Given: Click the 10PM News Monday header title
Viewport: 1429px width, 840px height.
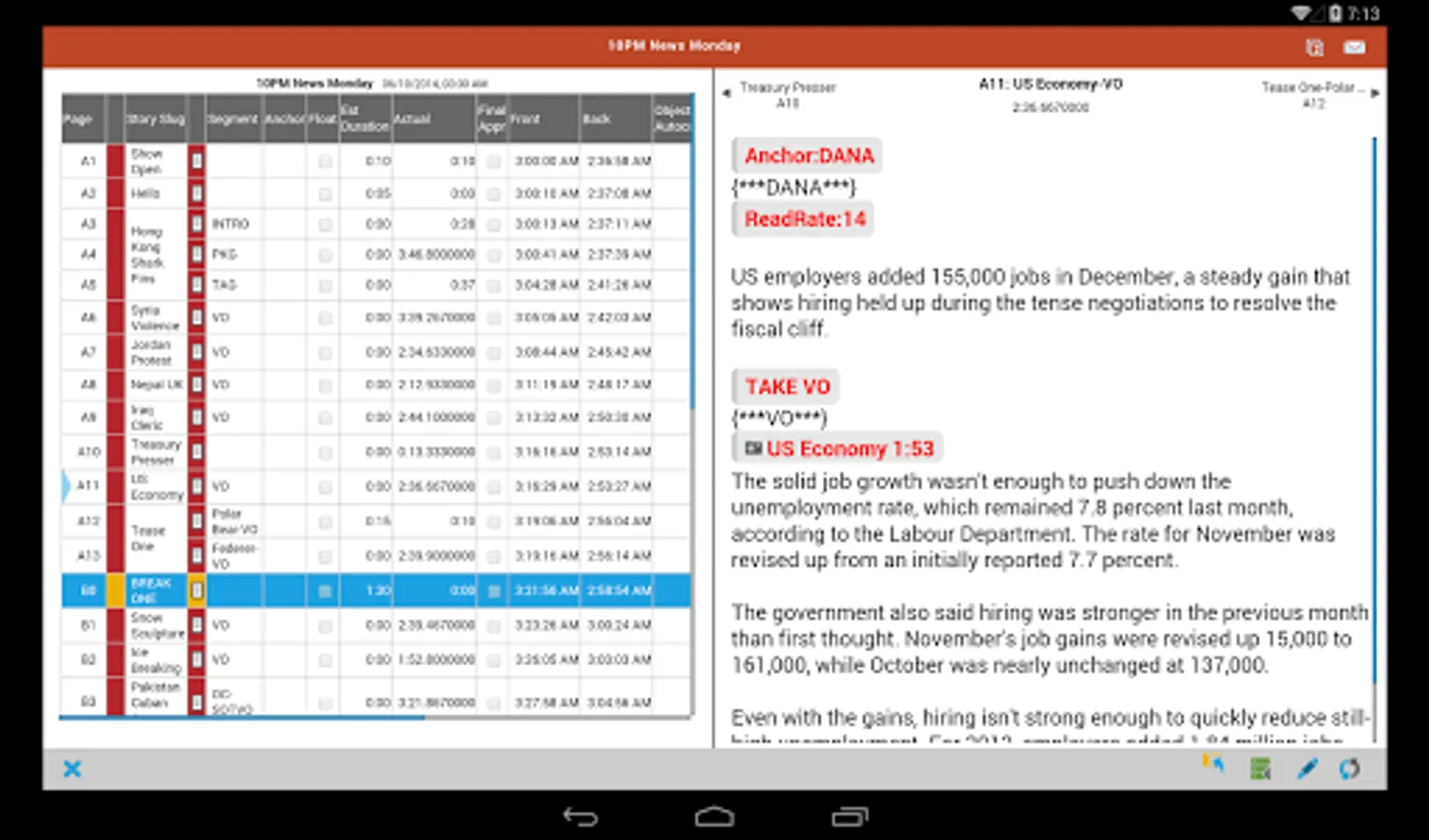Looking at the screenshot, I should coord(674,46).
